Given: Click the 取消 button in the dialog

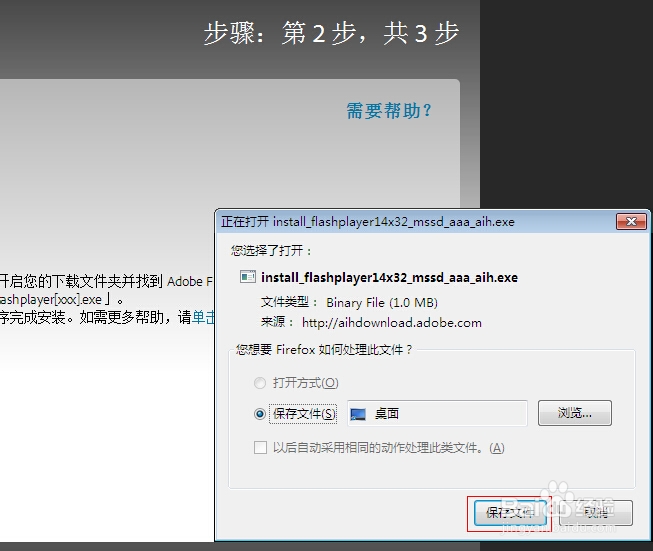Looking at the screenshot, I should coord(596,513).
